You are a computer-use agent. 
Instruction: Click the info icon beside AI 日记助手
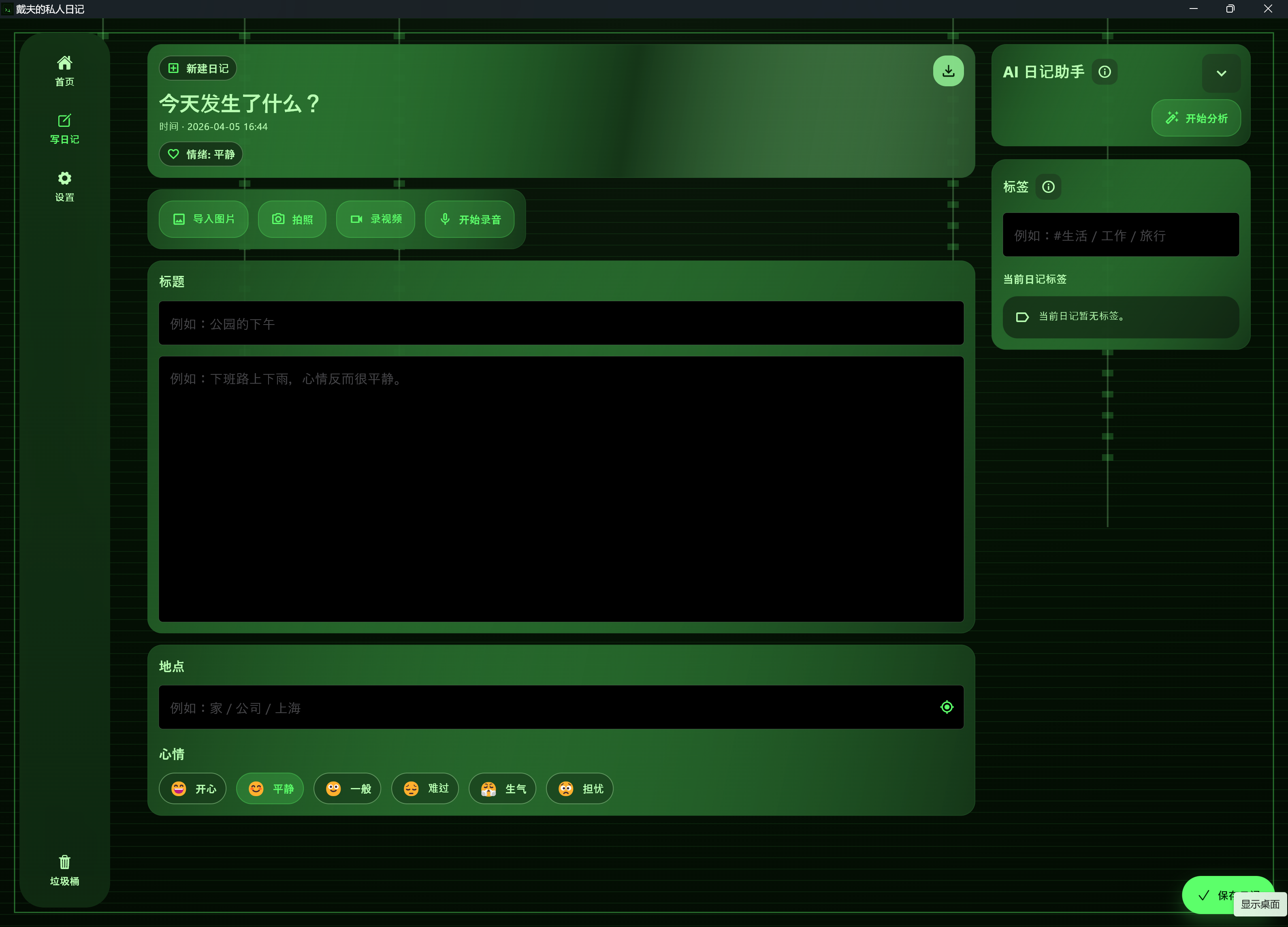tap(1104, 72)
